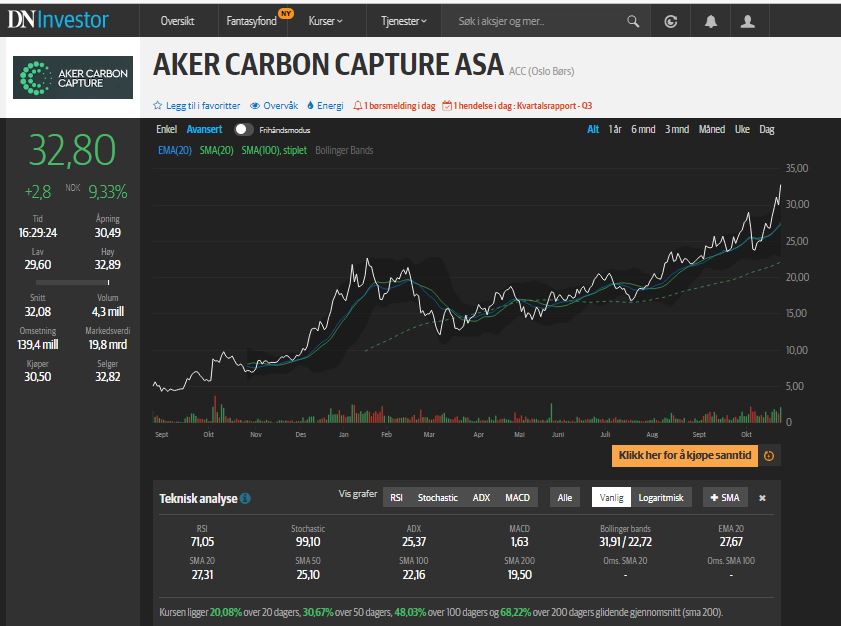The image size is (841, 626).
Task: Expand the Kurser dropdown menu
Action: pyautogui.click(x=326, y=21)
